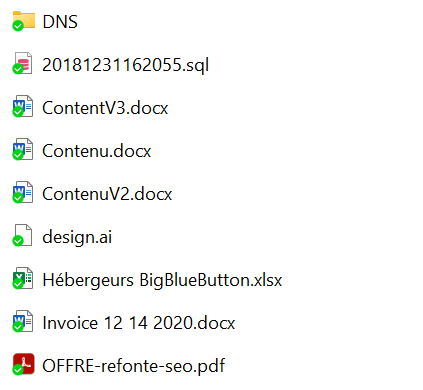Select the Contenu.docx file label
423x390 pixels.
pos(97,151)
